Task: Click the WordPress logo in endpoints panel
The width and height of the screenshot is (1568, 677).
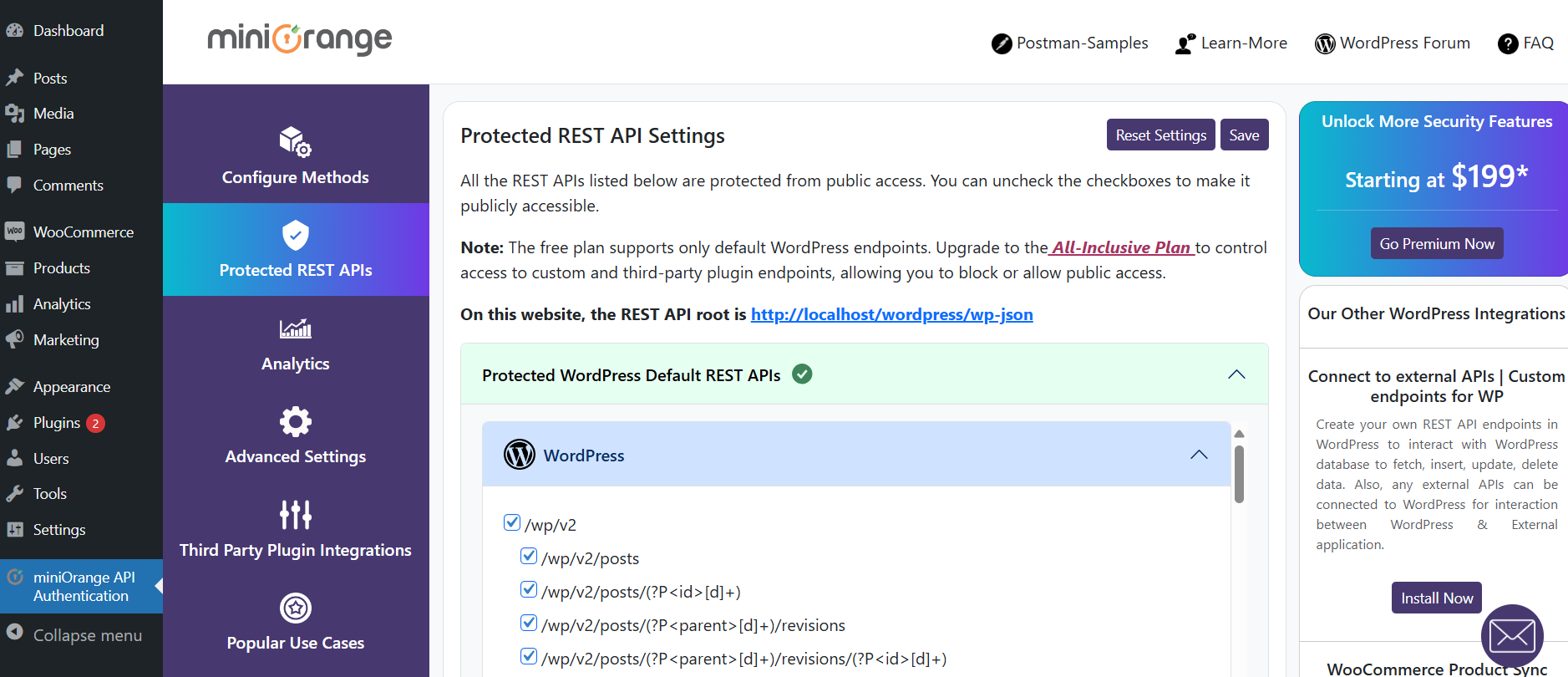Action: [520, 455]
